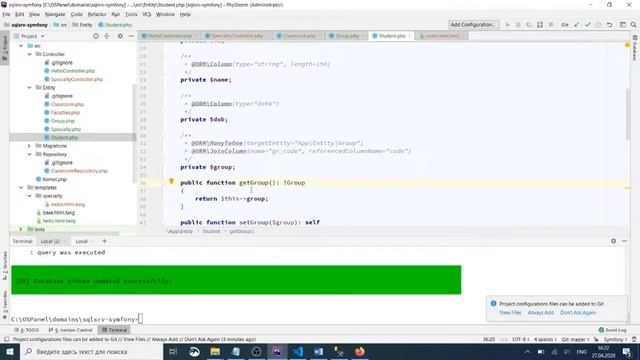The image size is (640, 360).
Task: Switch to index.html.twig editor tab
Action: [441, 36]
